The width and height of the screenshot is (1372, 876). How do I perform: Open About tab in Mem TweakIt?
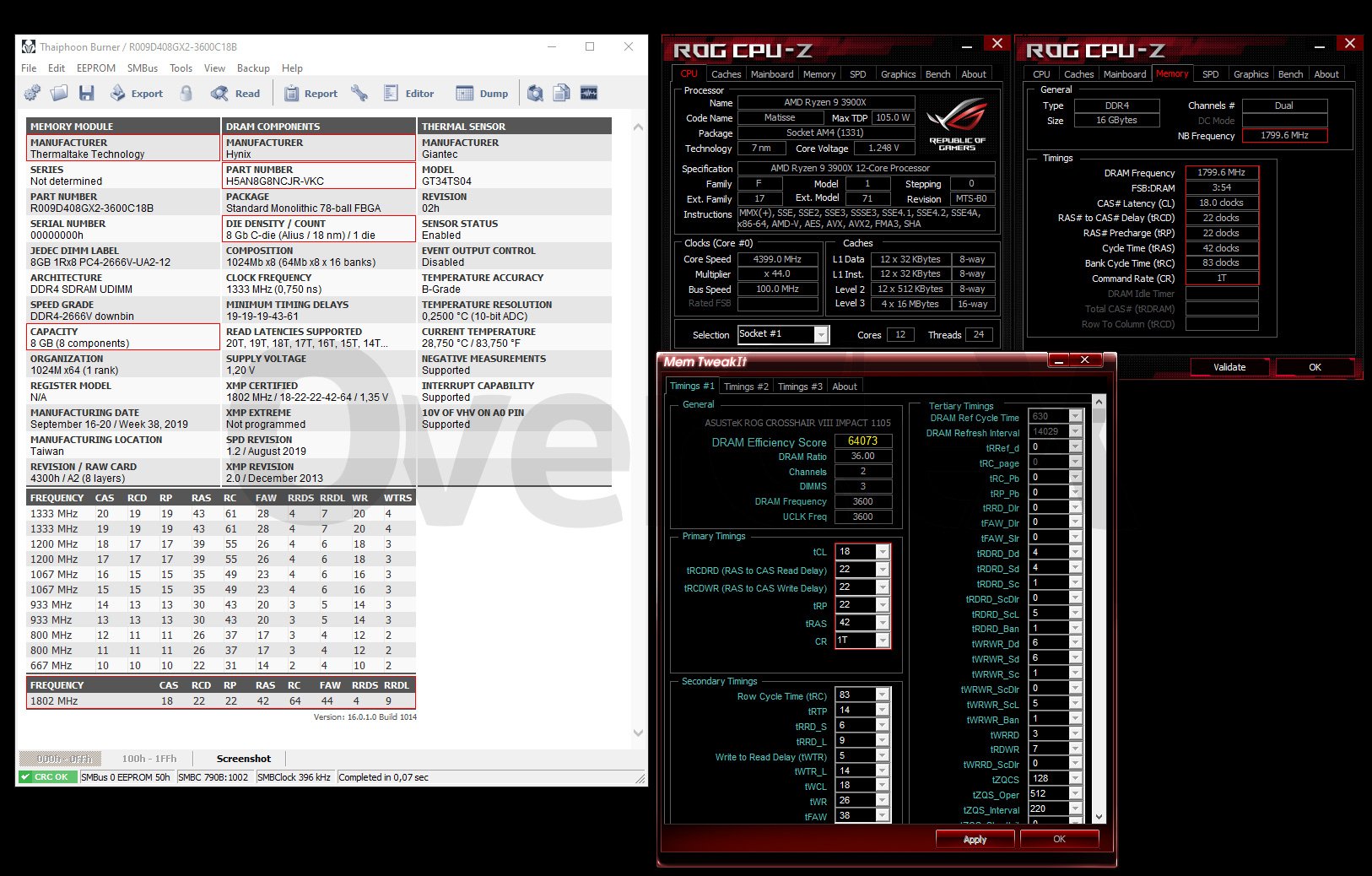(x=845, y=387)
